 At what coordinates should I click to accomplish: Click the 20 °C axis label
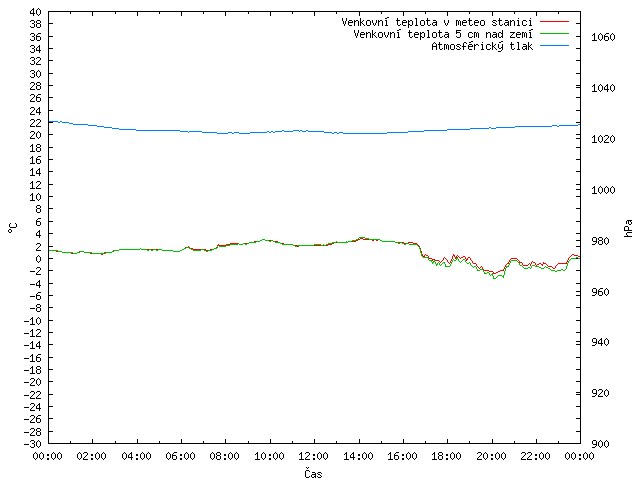click(36, 135)
